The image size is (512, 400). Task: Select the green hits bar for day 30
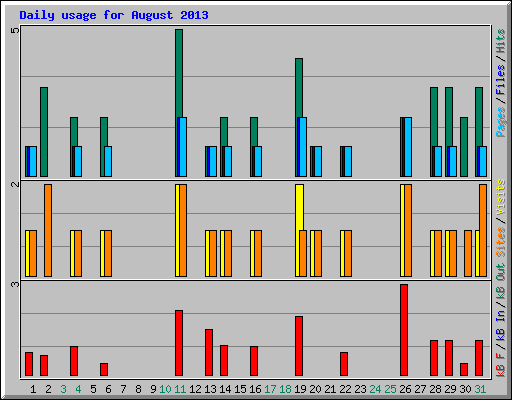tap(464, 147)
